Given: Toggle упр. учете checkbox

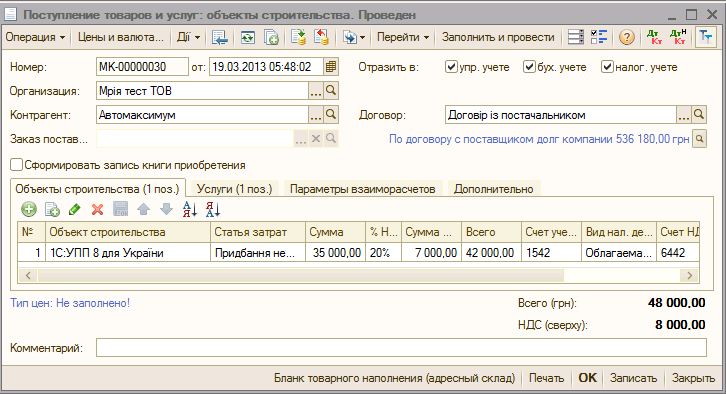Looking at the screenshot, I should (x=451, y=67).
